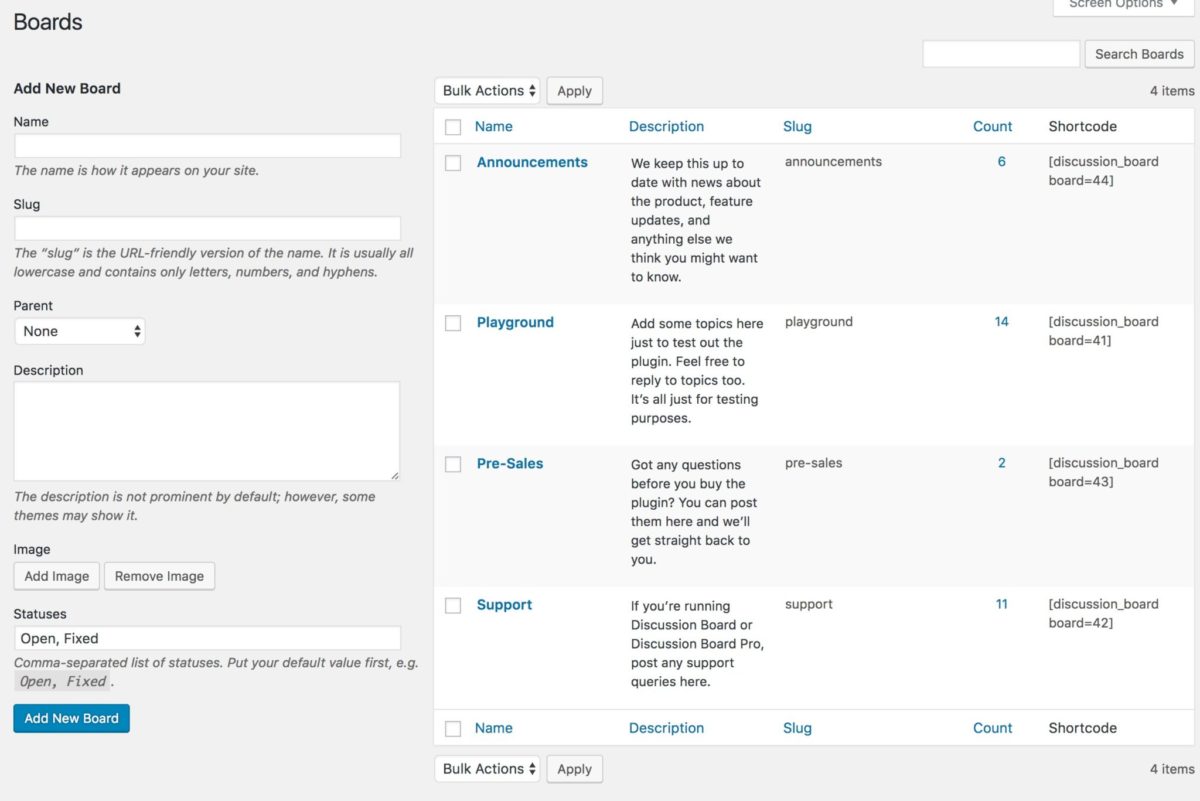Click the Statuses field showing Open, Fixed
The width and height of the screenshot is (1200, 801).
point(207,638)
